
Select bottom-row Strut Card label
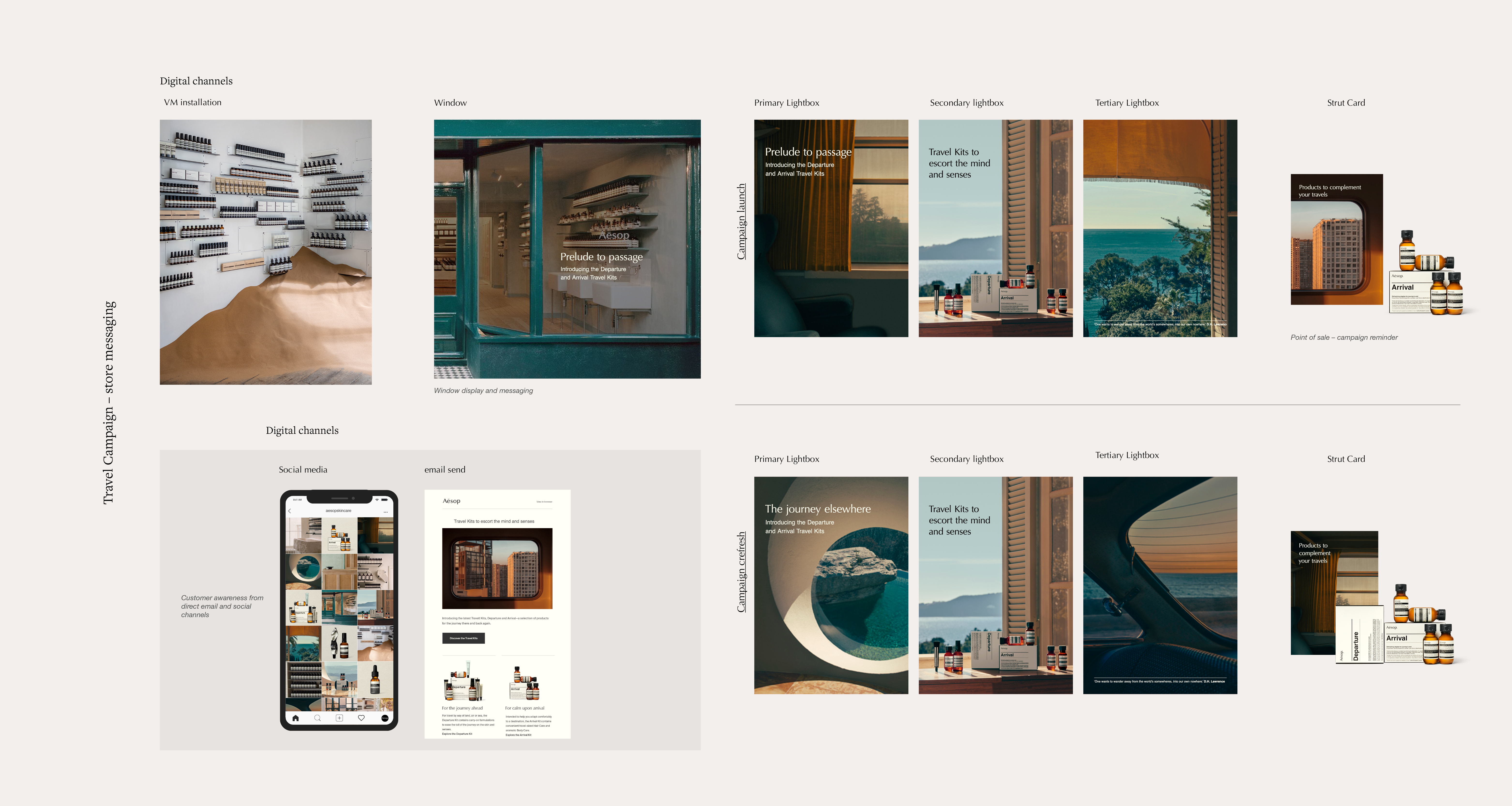tap(1346, 459)
